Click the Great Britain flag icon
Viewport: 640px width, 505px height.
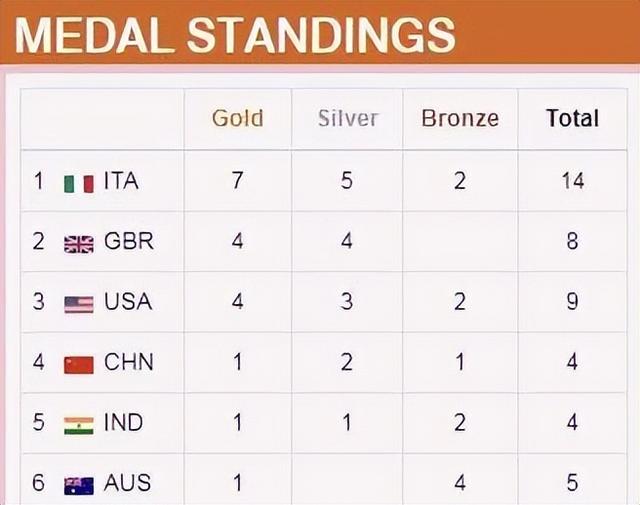click(x=79, y=244)
